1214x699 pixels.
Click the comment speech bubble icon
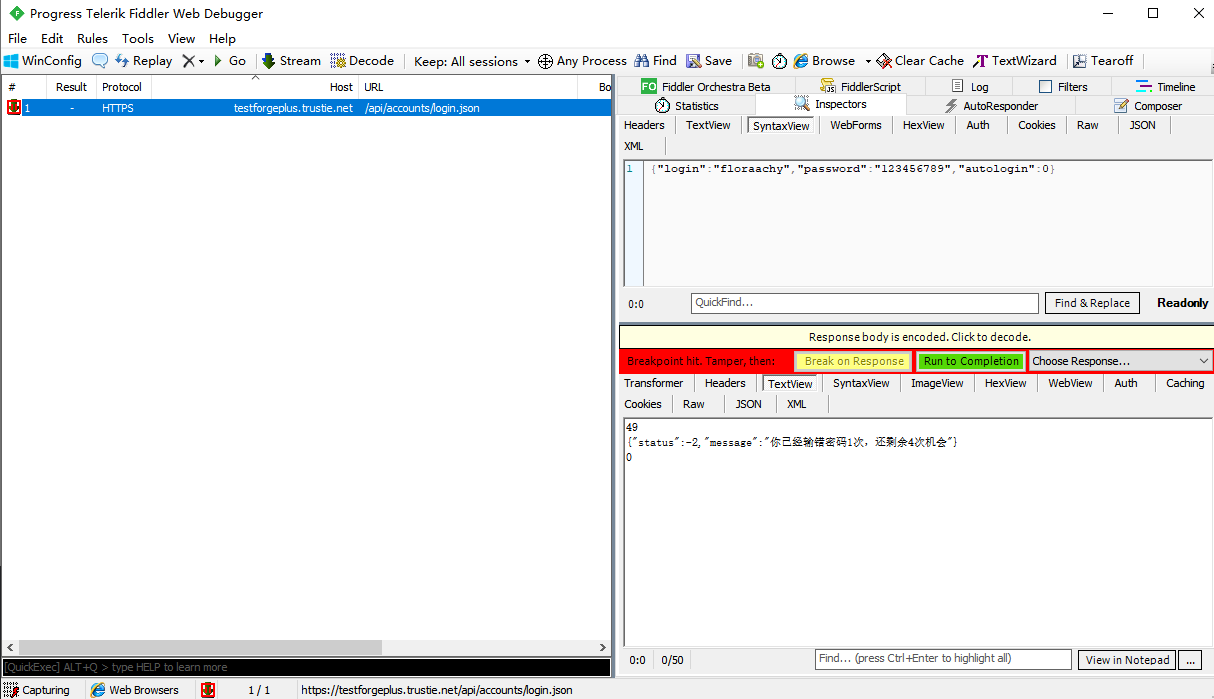click(x=100, y=61)
